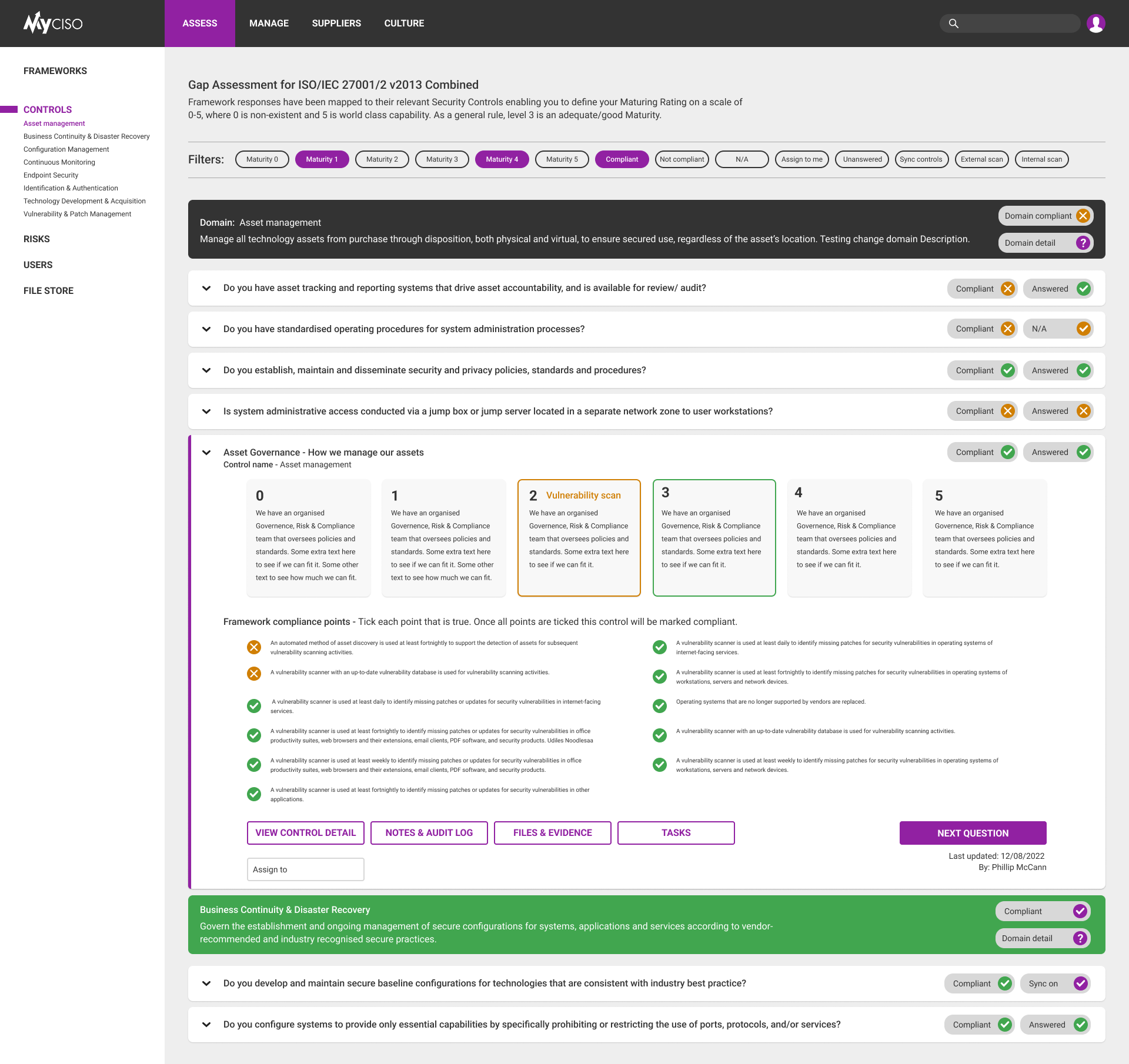1129x1064 pixels.
Task: Click orange N/A check icon
Action: [1083, 329]
